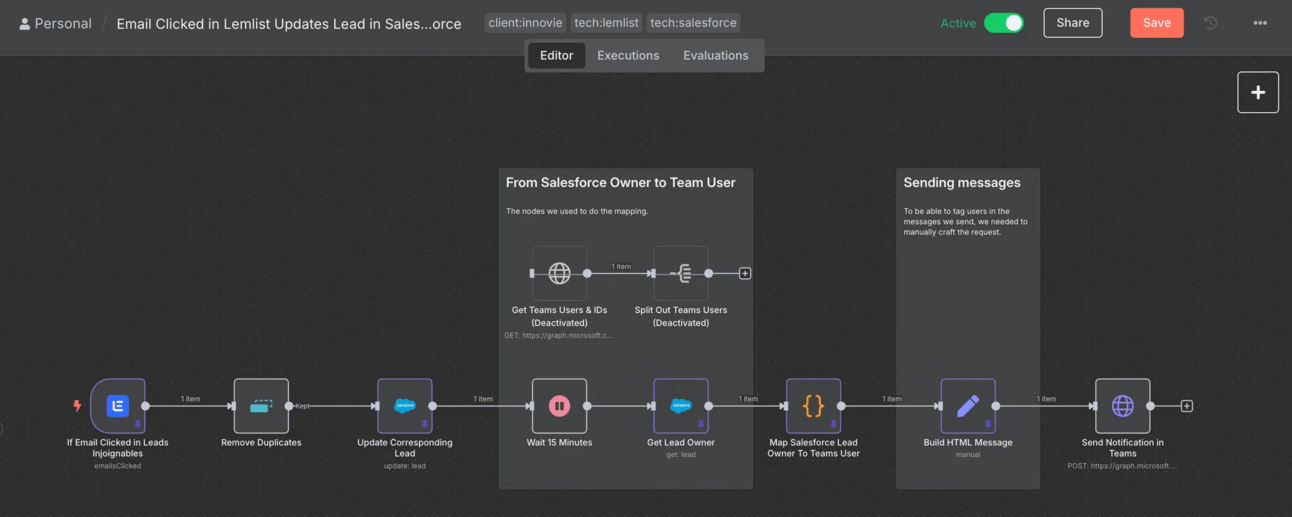
Task: Click the pin icon on Build HTML Message
Action: [x=987, y=425]
